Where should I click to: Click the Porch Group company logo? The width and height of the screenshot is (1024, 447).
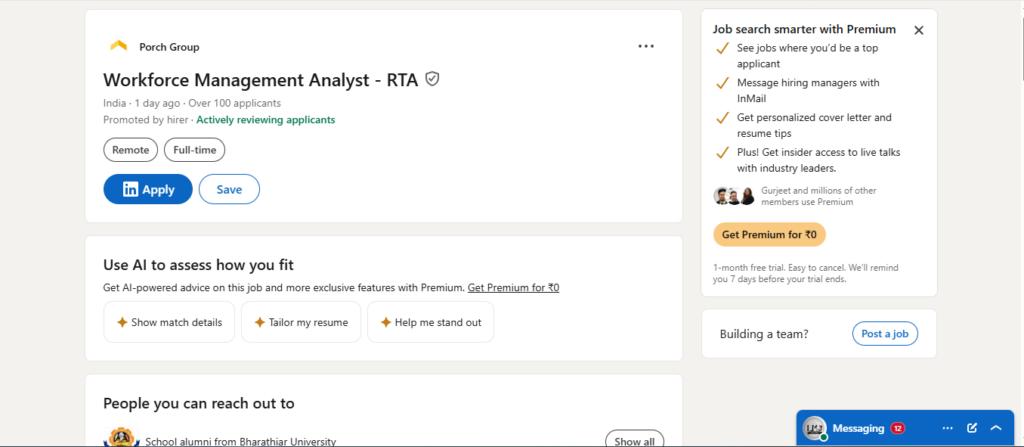click(118, 46)
